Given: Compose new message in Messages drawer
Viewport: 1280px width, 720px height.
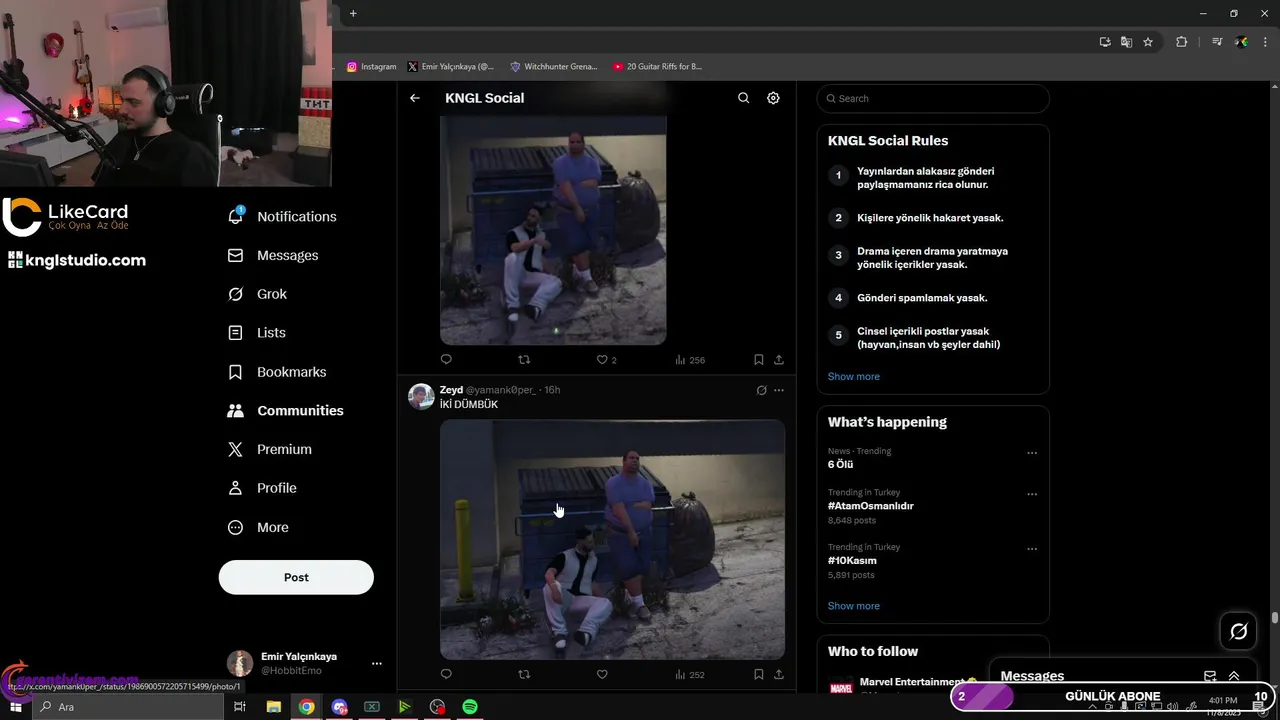Looking at the screenshot, I should tap(1210, 676).
